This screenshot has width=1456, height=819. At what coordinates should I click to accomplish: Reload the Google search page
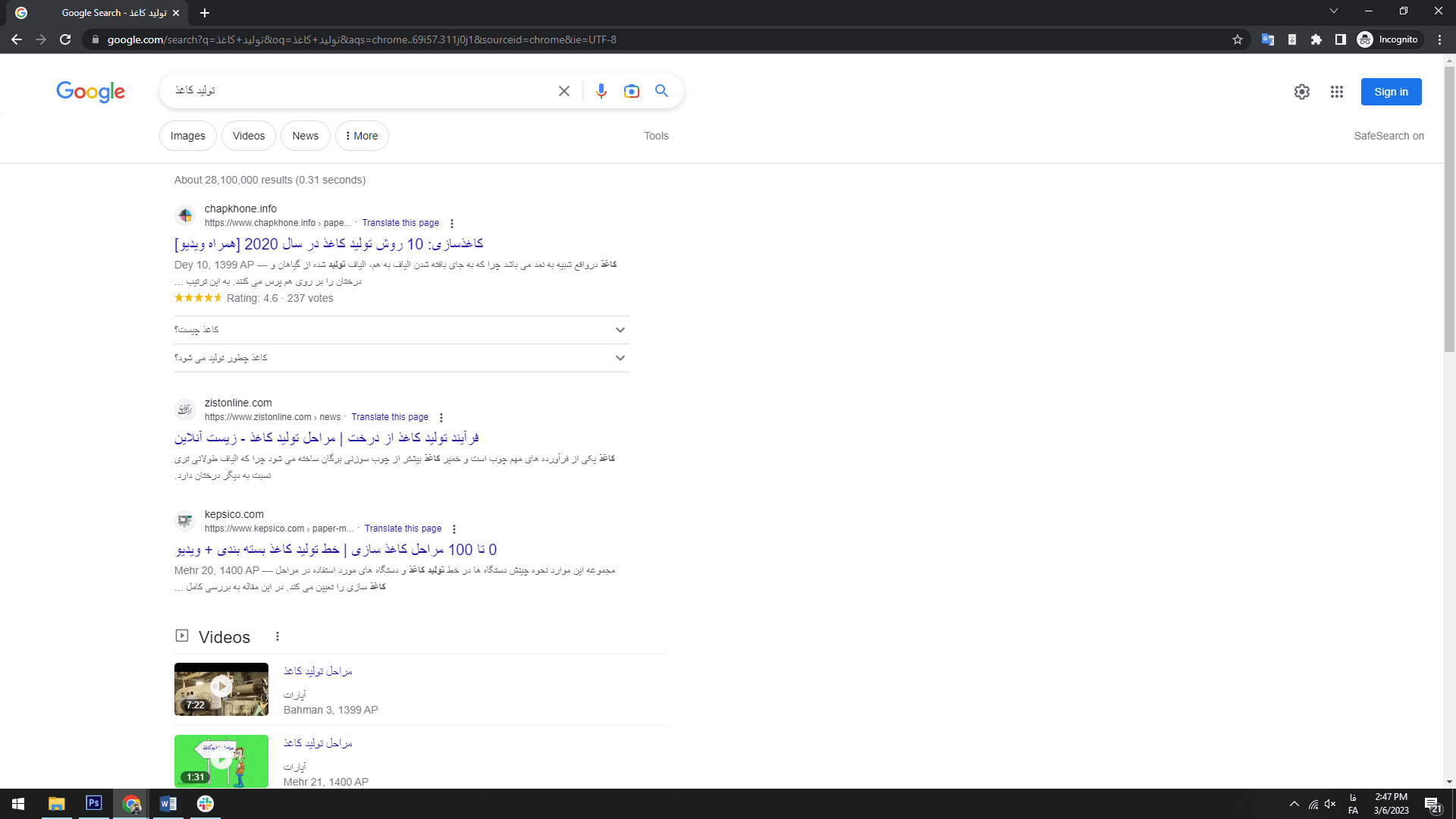pos(65,39)
